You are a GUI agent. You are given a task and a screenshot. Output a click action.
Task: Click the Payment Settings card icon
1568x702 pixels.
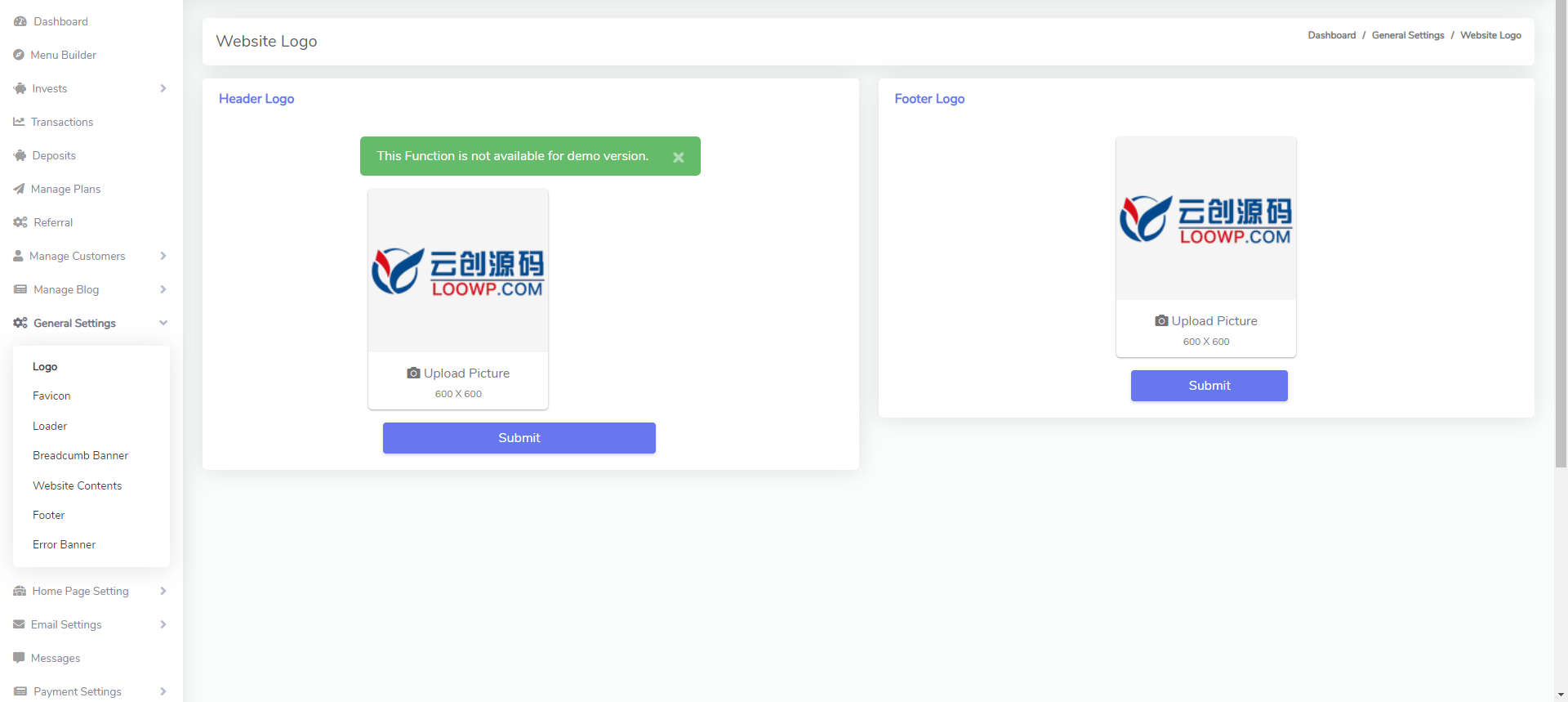(x=20, y=691)
